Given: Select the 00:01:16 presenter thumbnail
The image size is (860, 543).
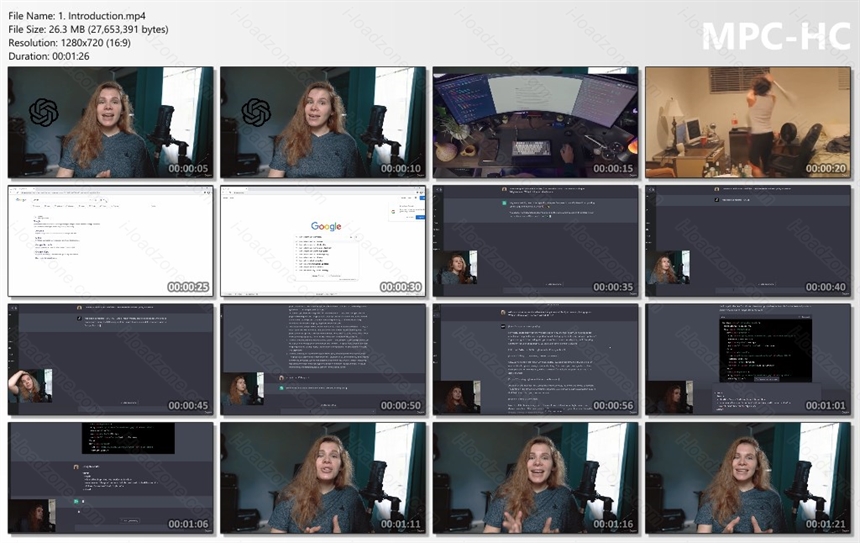Looking at the screenshot, I should point(535,478).
